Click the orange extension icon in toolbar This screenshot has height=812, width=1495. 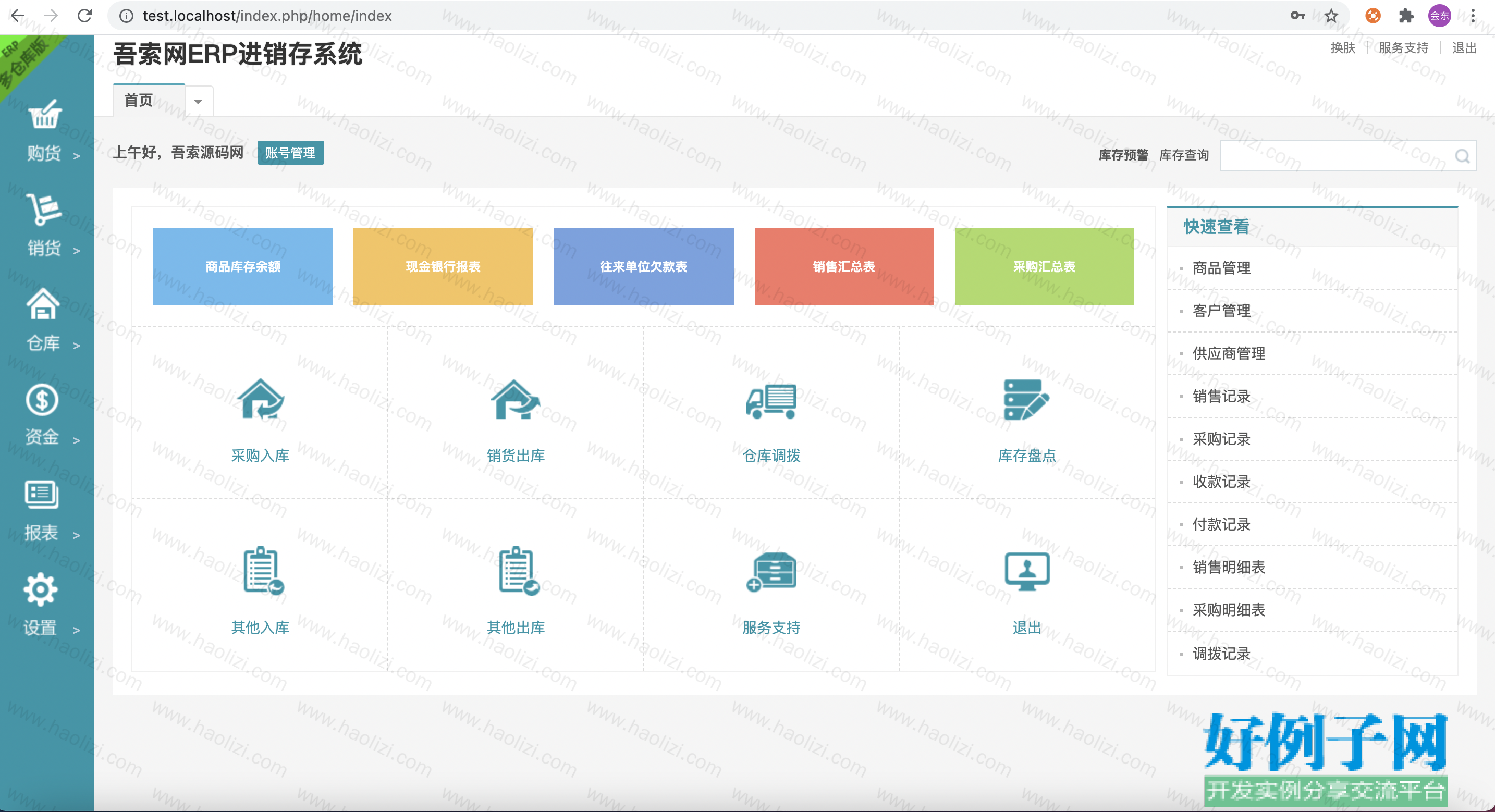[1373, 16]
